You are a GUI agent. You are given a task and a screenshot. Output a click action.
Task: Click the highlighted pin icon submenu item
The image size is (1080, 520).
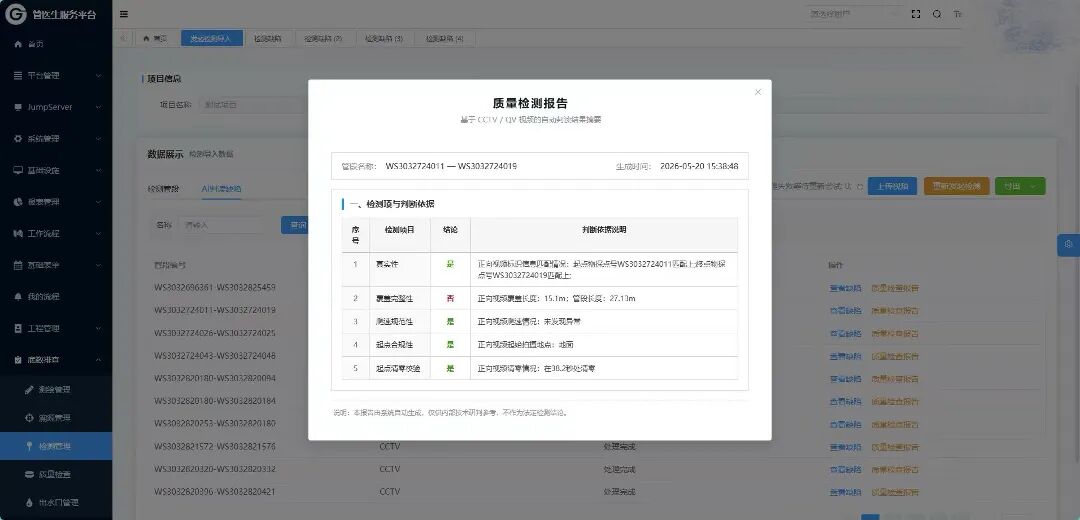click(29, 446)
